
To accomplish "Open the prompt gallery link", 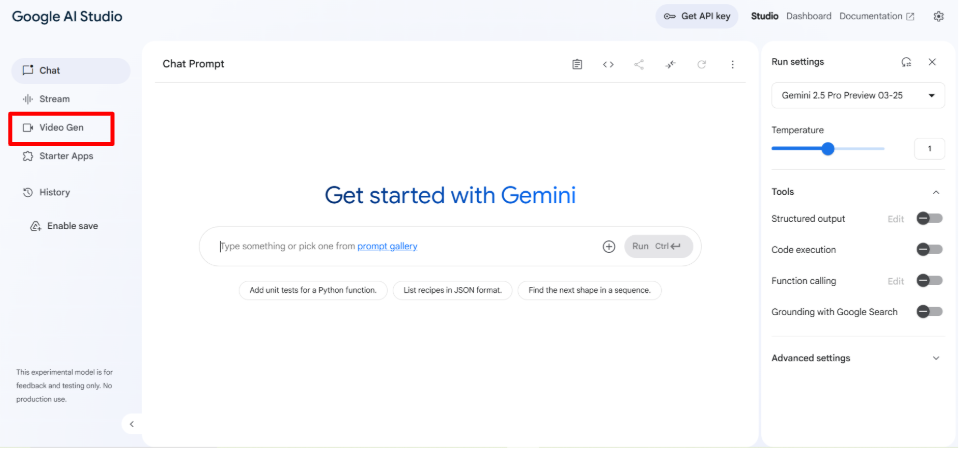I will point(387,247).
